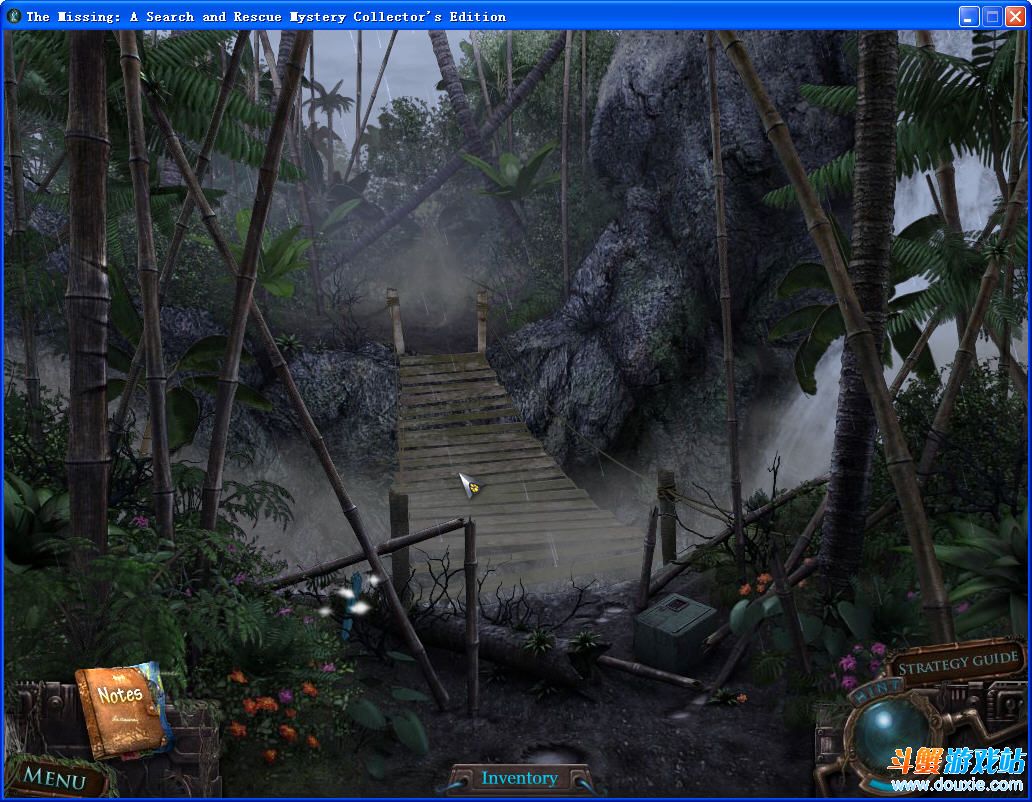Click the game icon in title bar
The width and height of the screenshot is (1032, 802).
[14, 16]
